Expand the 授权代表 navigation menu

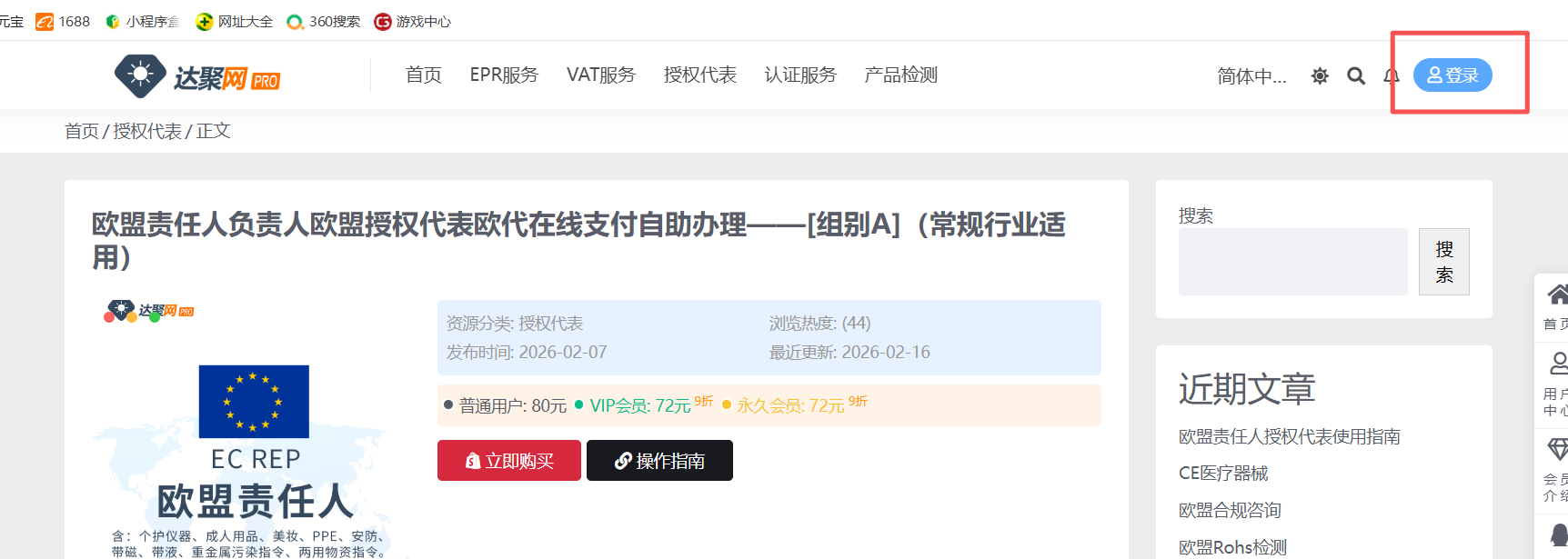(699, 75)
